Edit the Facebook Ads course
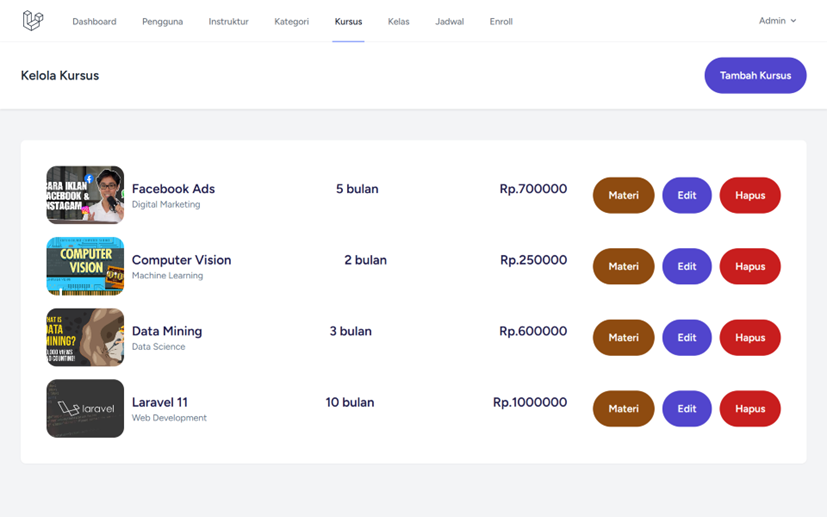 coord(687,195)
